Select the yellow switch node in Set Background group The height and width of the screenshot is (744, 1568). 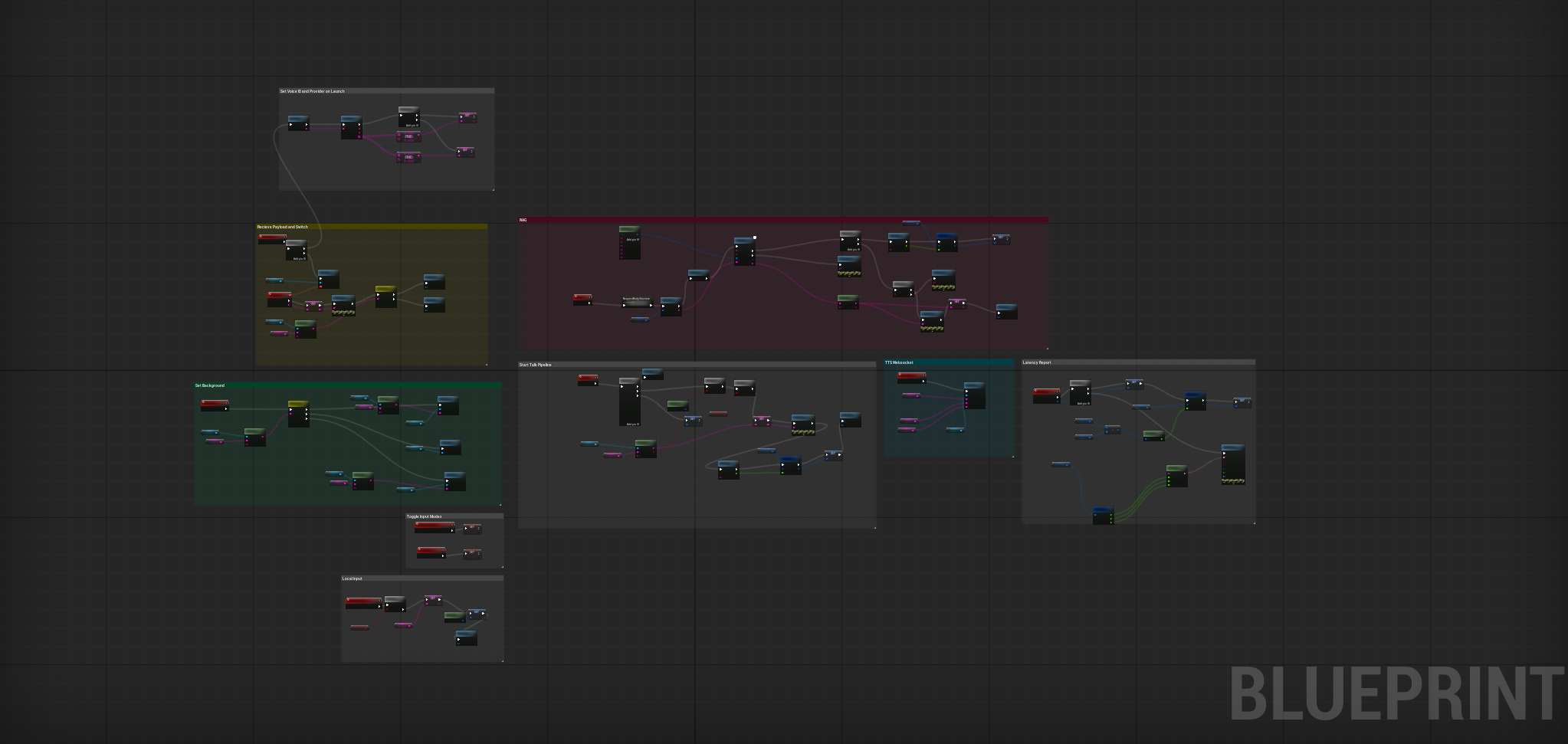tap(298, 414)
